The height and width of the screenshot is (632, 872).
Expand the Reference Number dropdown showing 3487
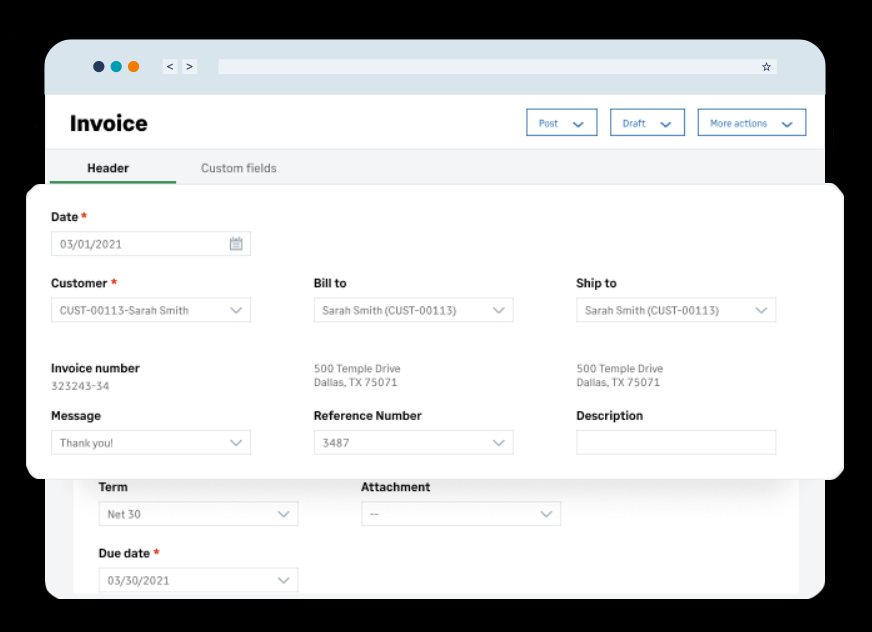pos(499,442)
